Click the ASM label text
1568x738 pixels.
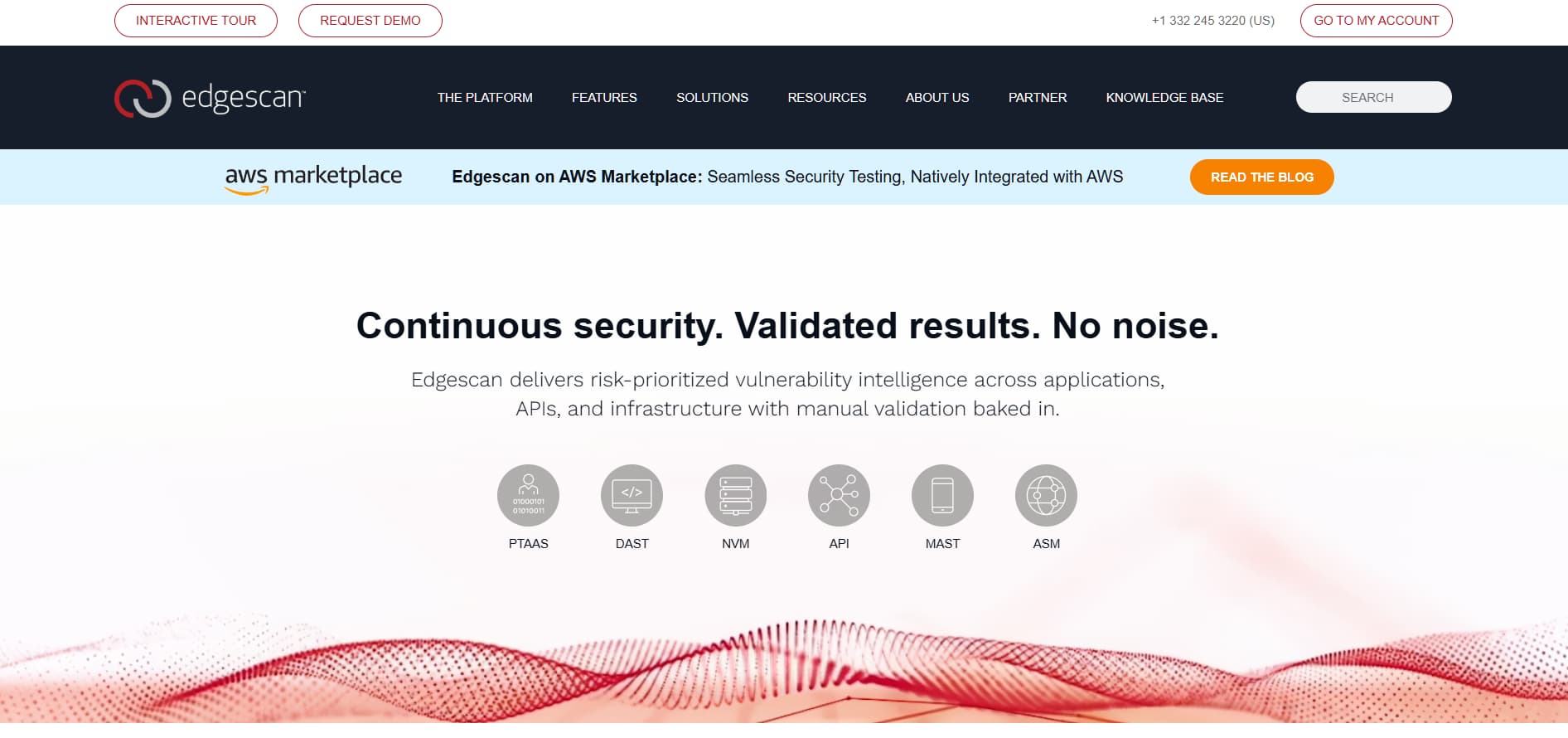click(x=1047, y=544)
